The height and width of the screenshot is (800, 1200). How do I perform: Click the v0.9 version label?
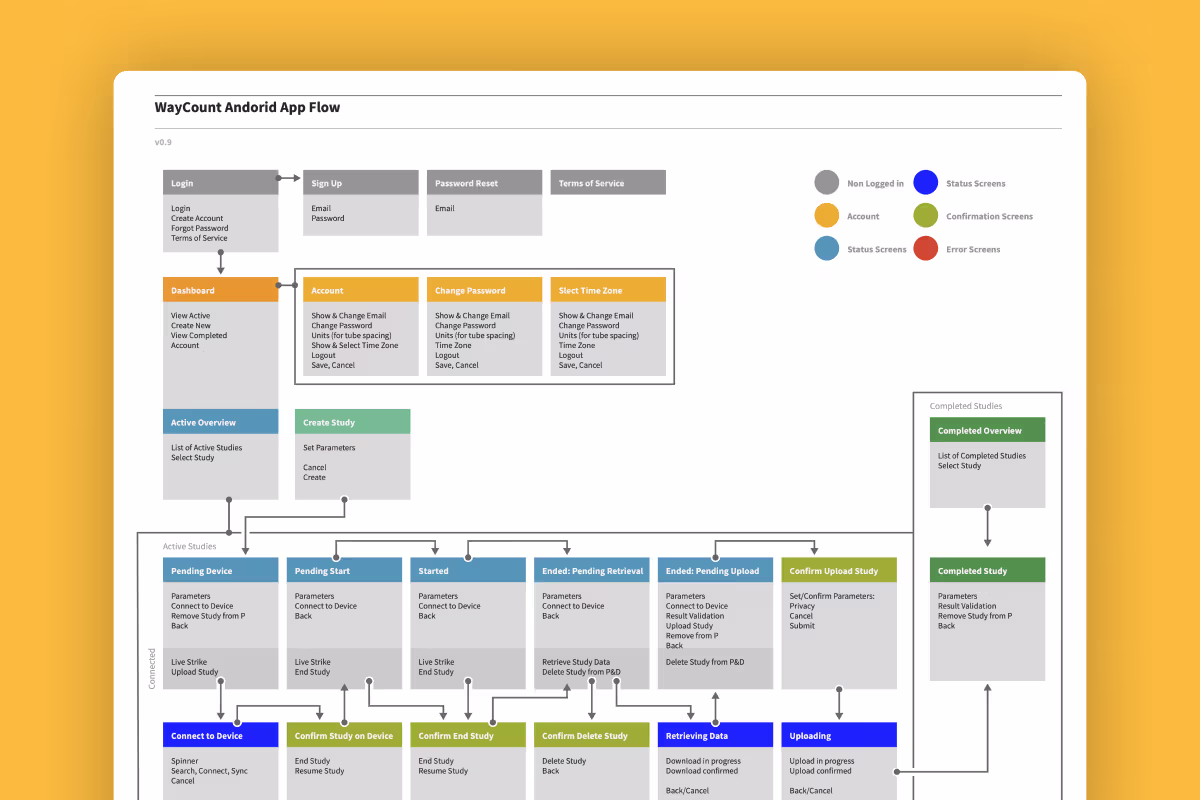coord(163,142)
